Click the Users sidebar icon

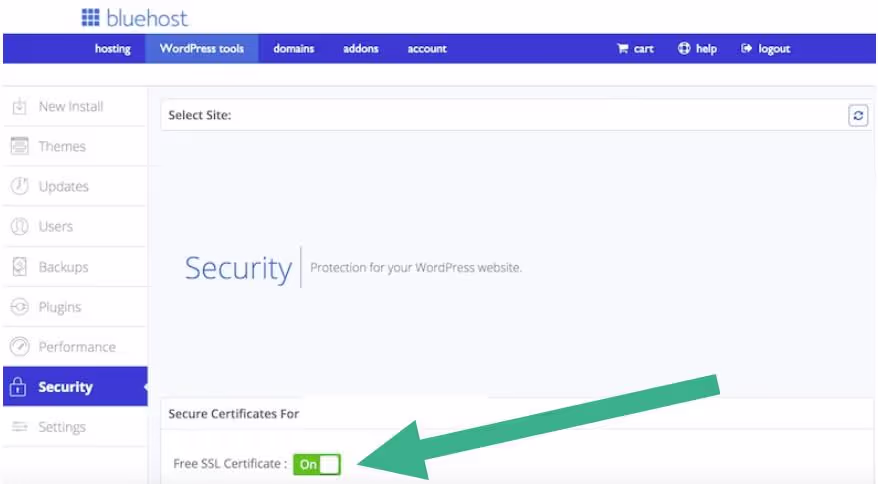point(20,226)
